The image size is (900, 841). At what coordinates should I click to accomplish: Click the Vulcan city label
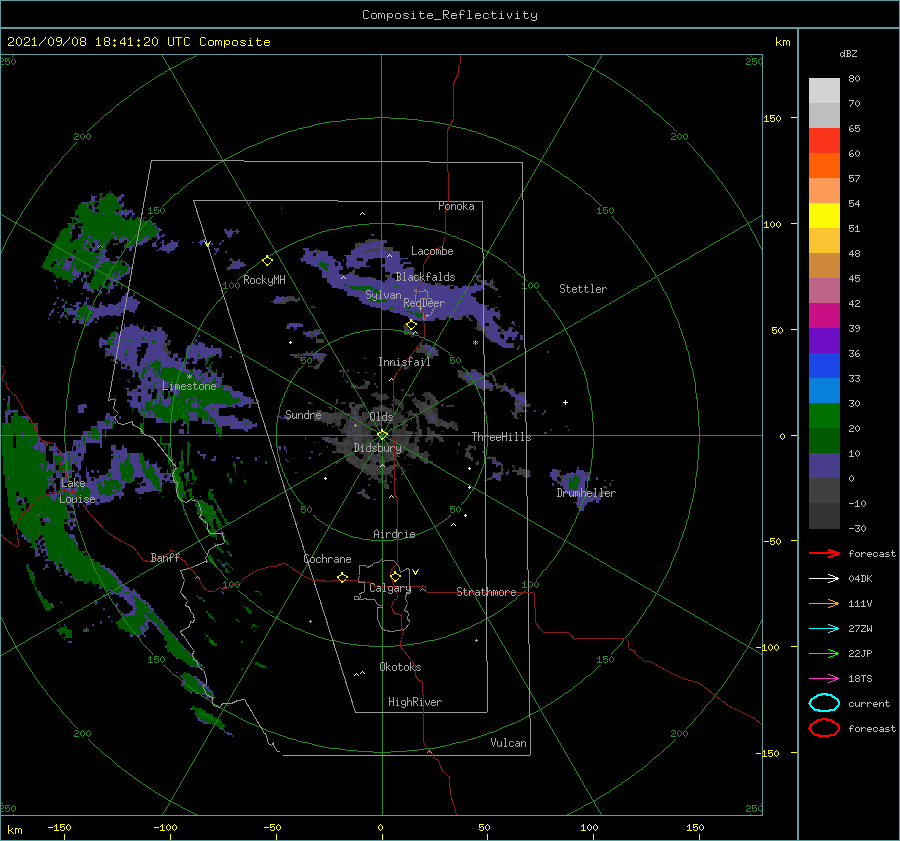coord(509,743)
